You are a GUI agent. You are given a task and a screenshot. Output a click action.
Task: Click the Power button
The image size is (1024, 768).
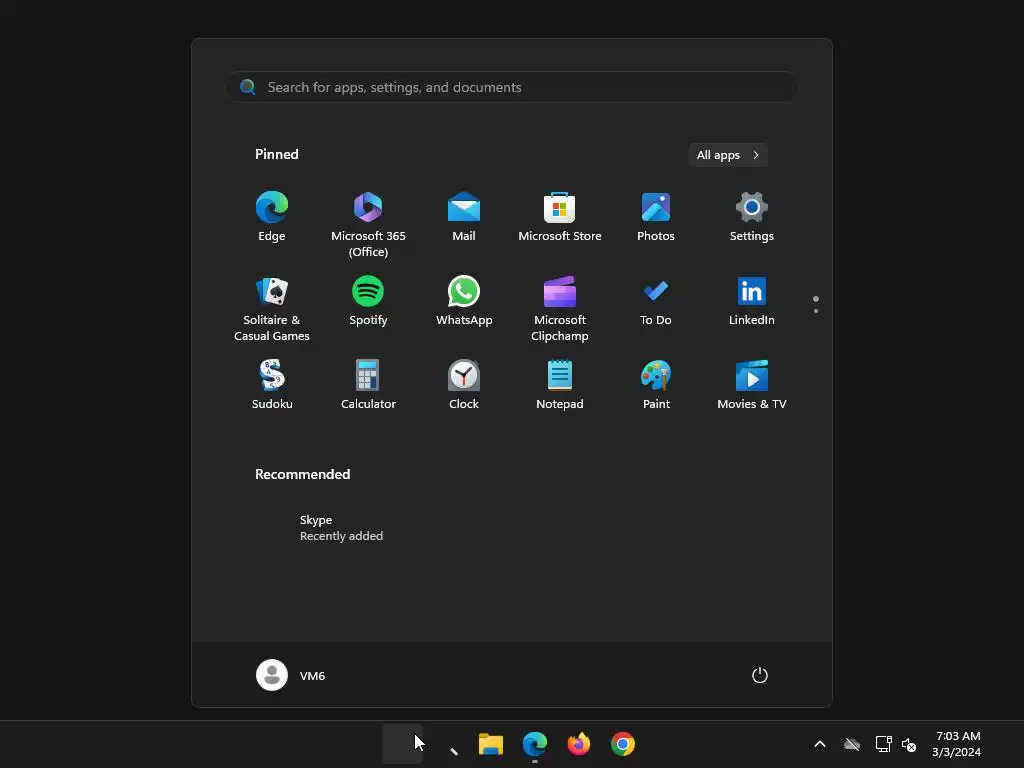760,675
